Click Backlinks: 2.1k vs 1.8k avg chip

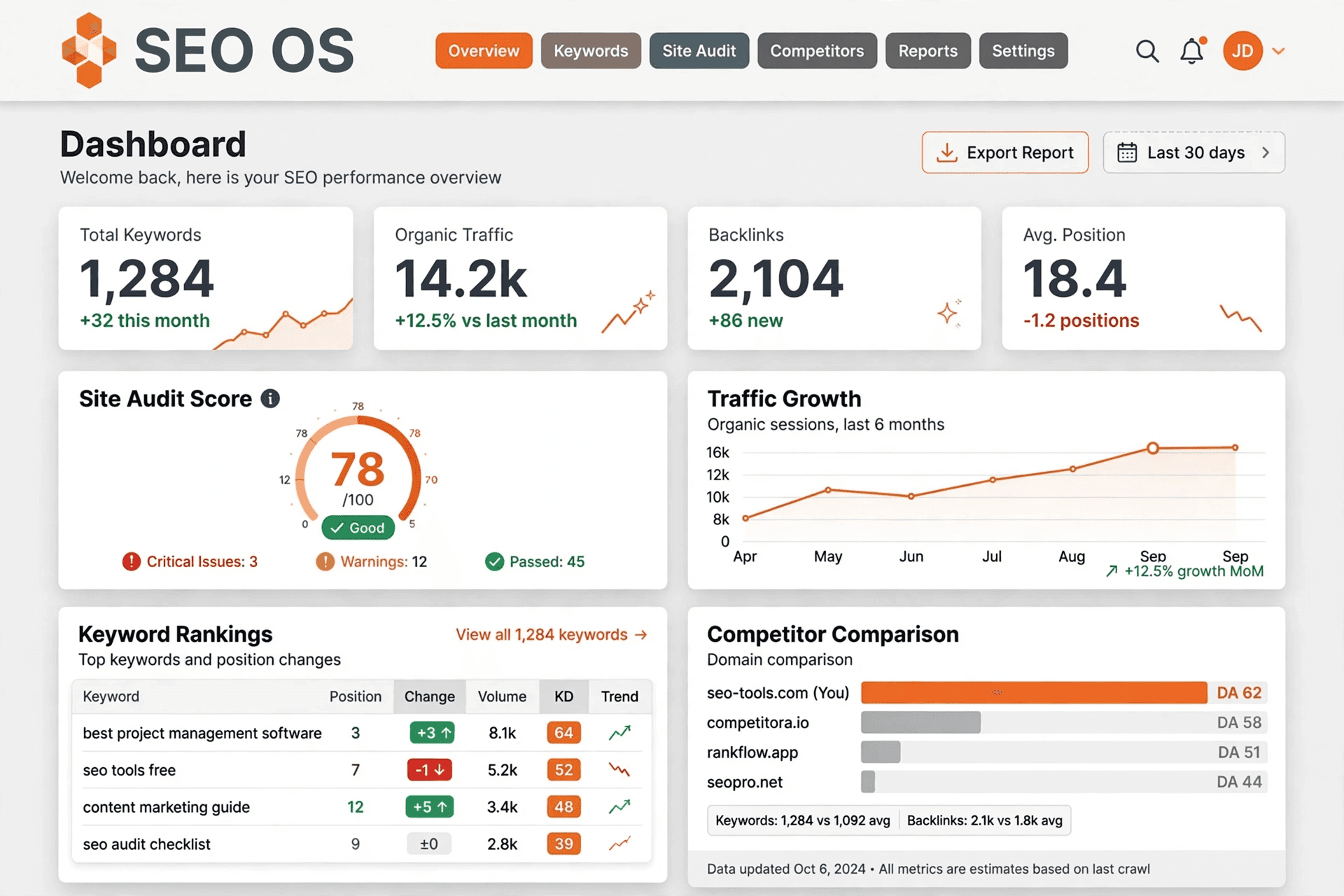click(x=985, y=820)
